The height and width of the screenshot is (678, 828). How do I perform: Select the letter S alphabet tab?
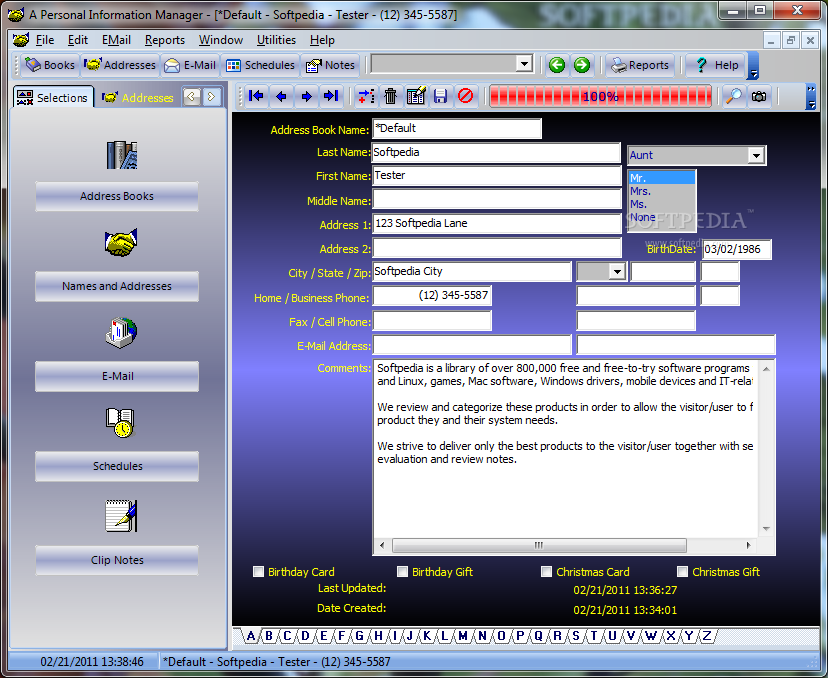576,636
